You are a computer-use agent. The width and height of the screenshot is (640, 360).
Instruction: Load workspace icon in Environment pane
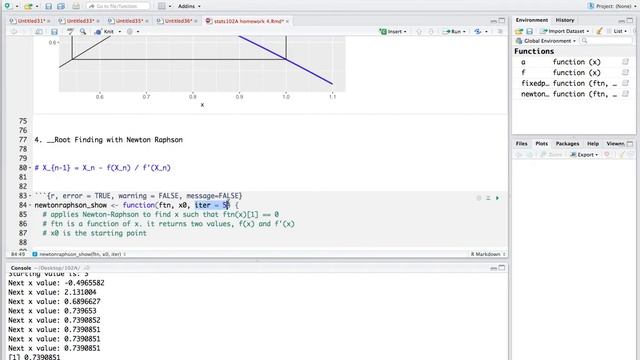click(x=519, y=31)
